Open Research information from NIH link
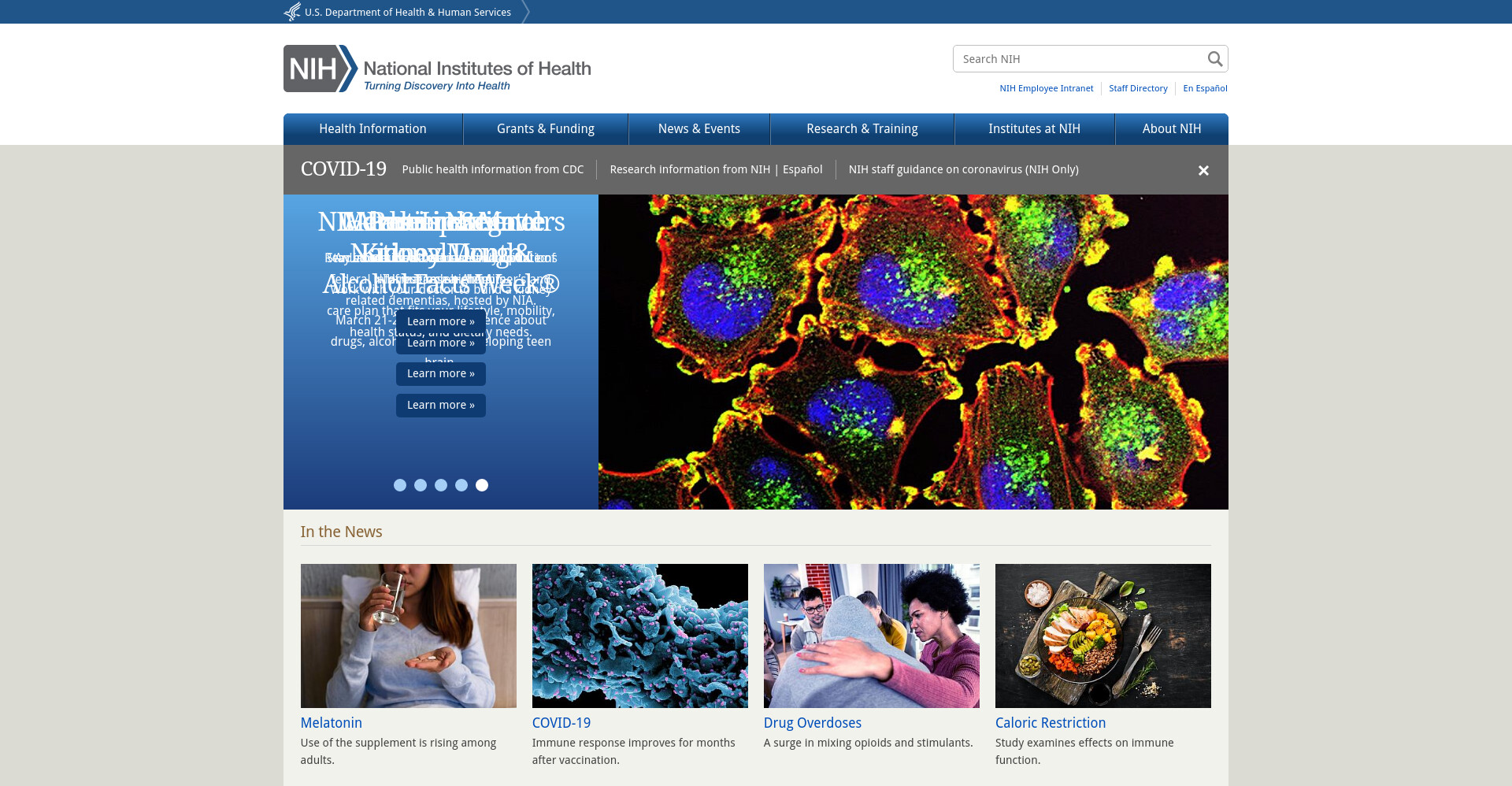The height and width of the screenshot is (786, 1512). 690,169
